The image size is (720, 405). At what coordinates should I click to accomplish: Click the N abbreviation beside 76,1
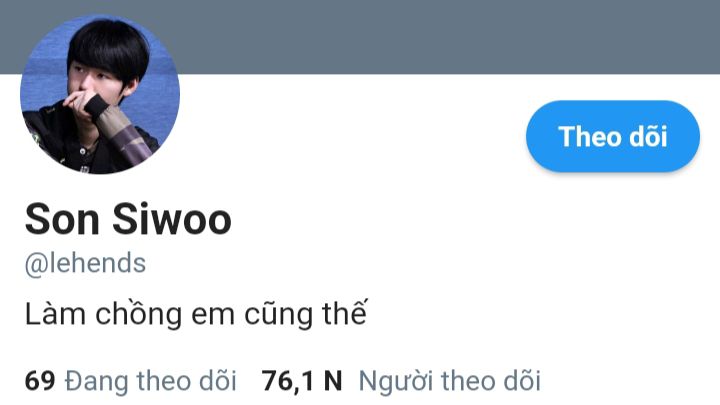[x=333, y=381]
